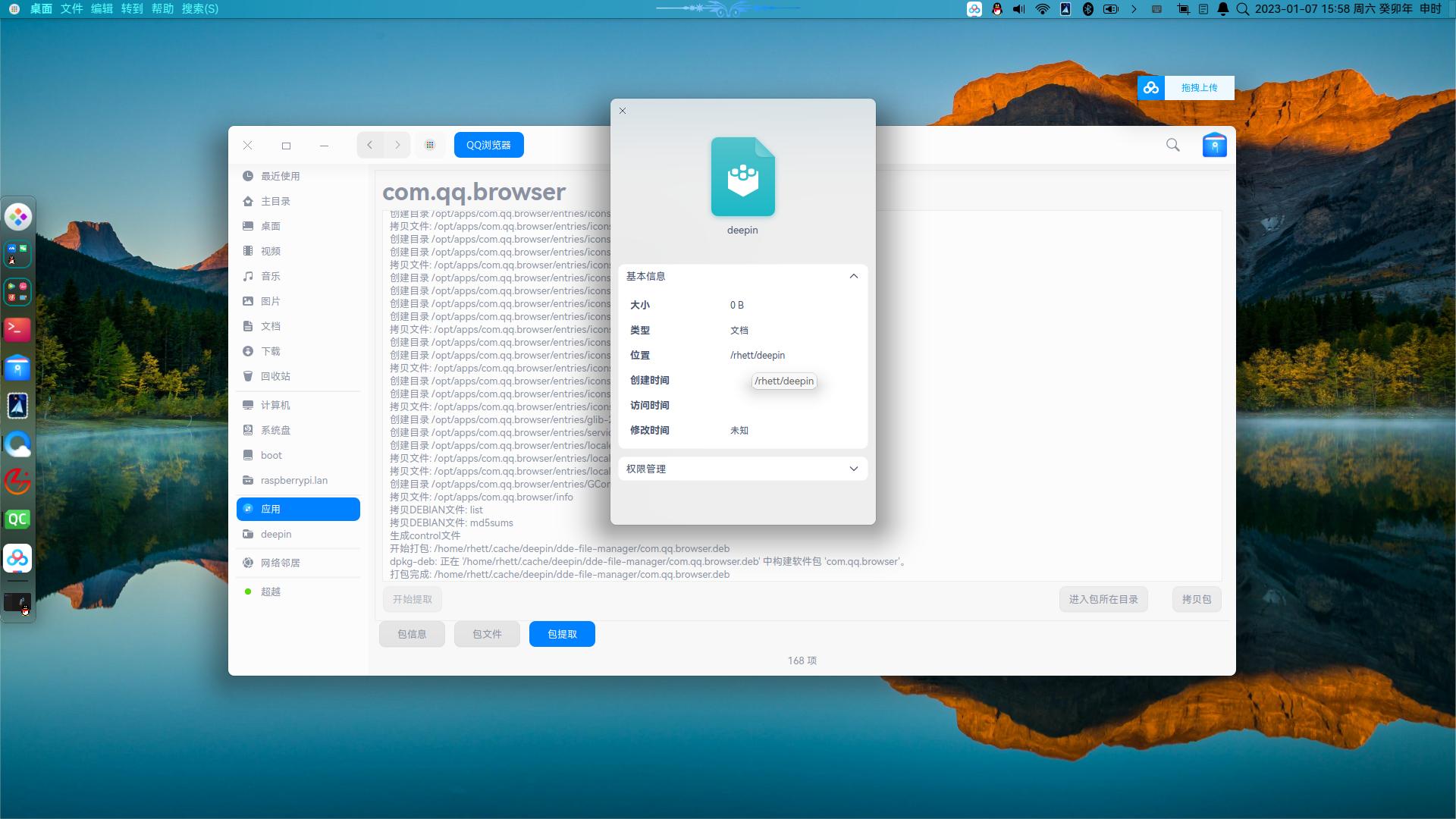
Task: Open the volume icon in system tray
Action: point(1019,9)
